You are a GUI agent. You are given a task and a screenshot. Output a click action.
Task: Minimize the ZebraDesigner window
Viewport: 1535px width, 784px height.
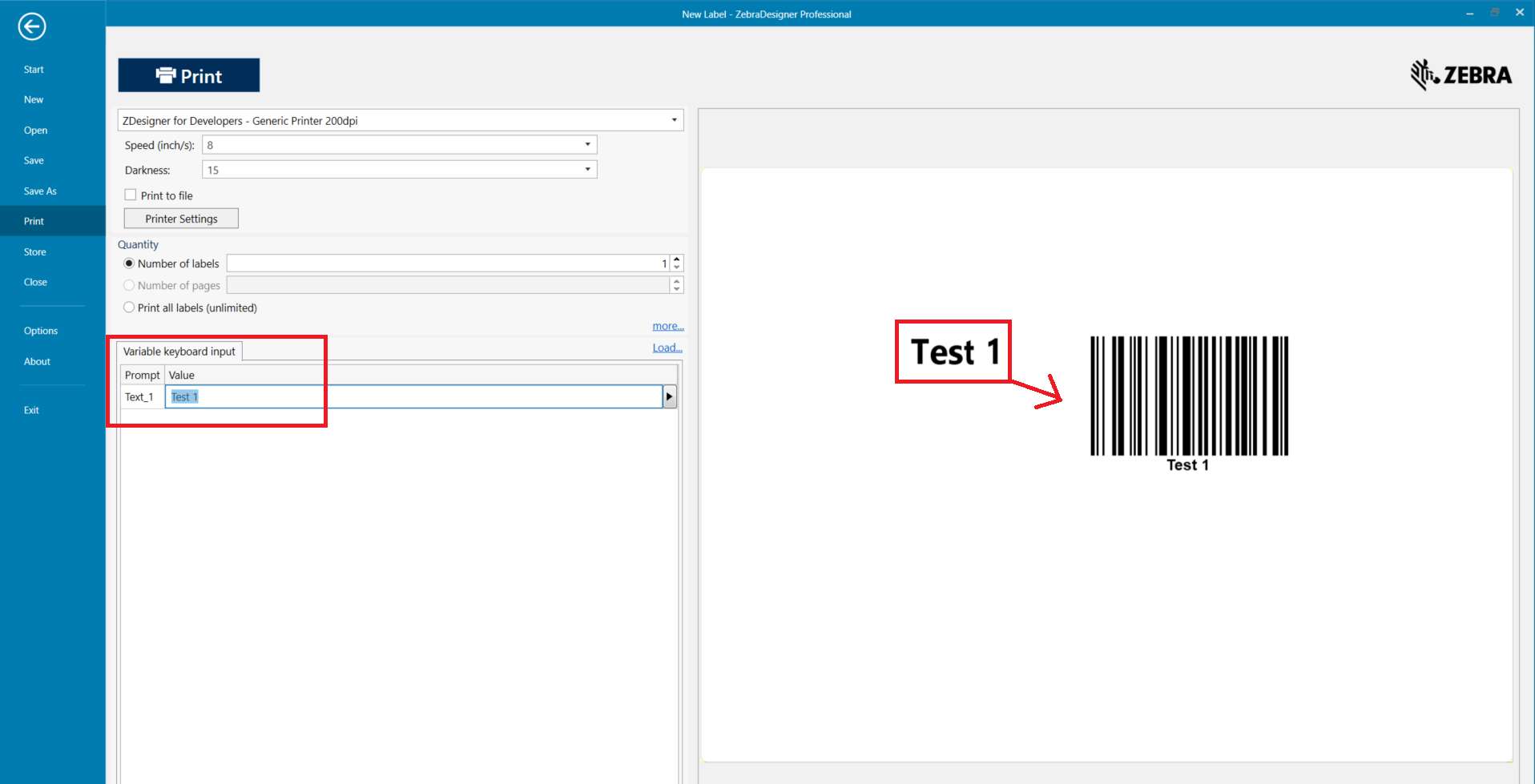click(1469, 13)
